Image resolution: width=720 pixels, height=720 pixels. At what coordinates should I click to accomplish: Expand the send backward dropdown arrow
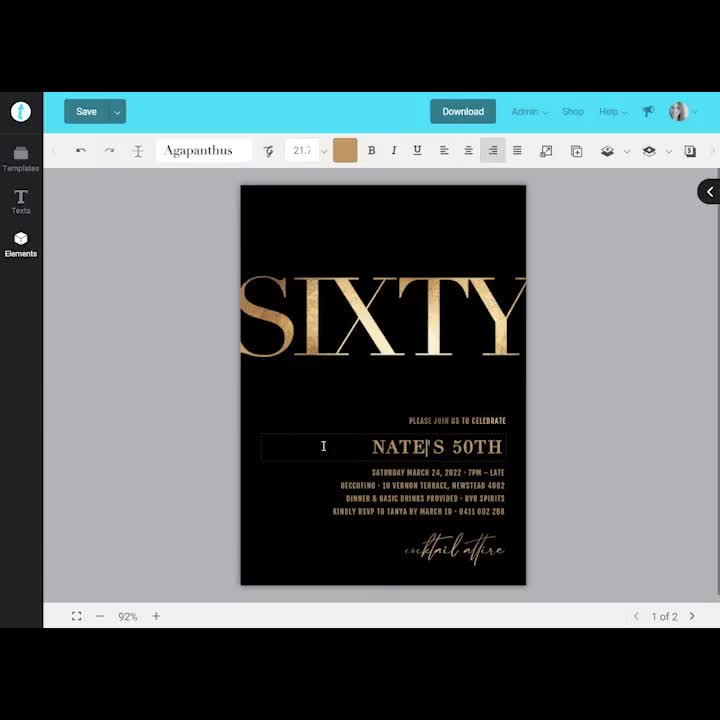[669, 152]
